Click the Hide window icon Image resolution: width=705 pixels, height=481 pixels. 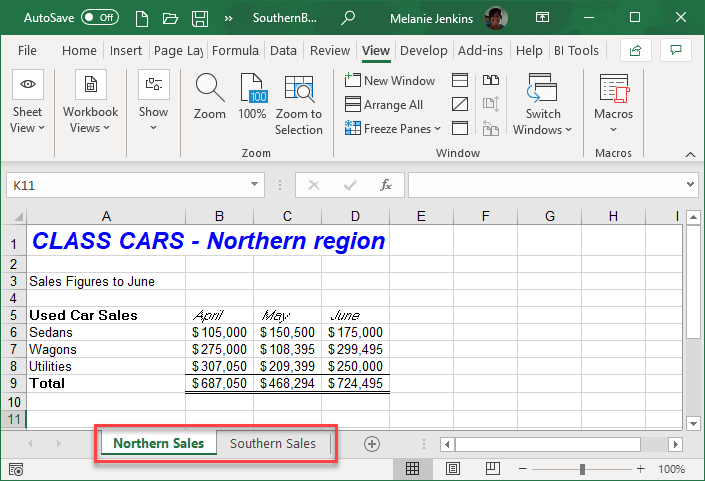tap(460, 104)
